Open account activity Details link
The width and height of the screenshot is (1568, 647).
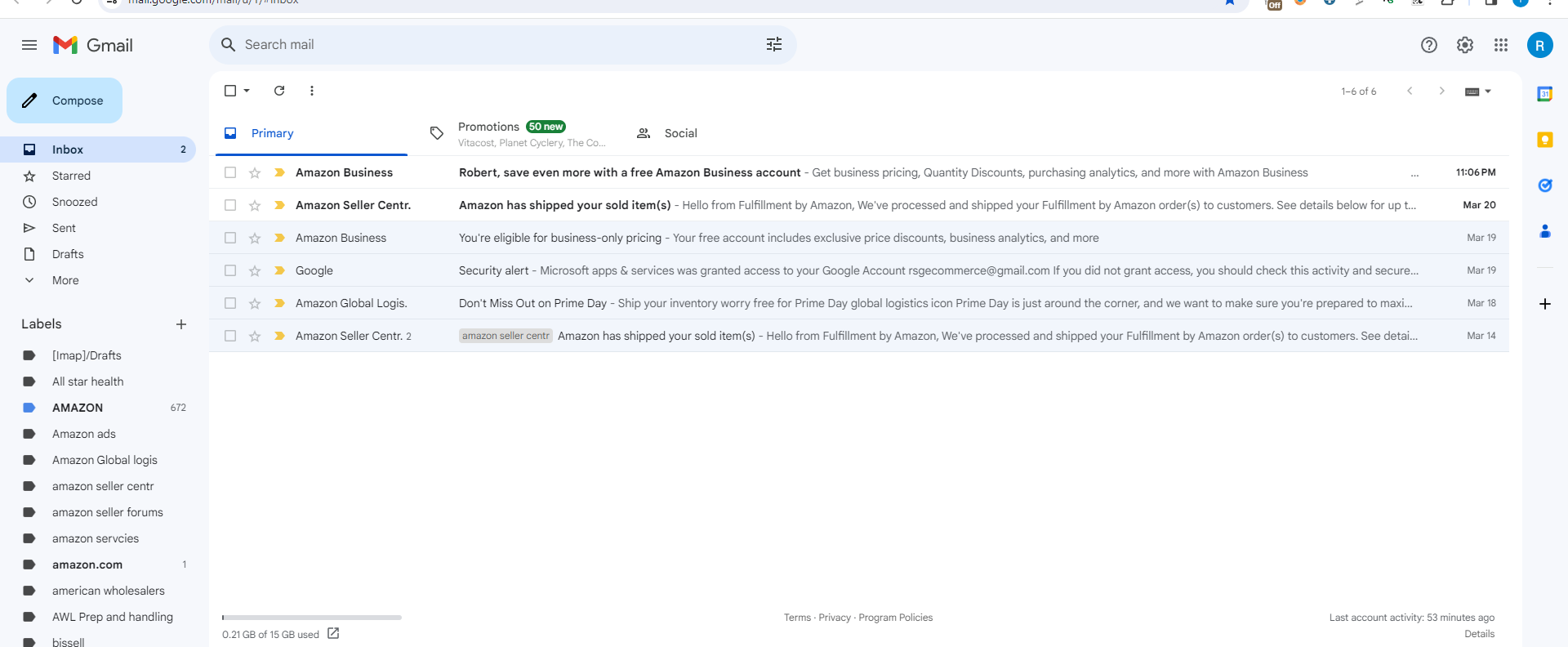(x=1479, y=634)
